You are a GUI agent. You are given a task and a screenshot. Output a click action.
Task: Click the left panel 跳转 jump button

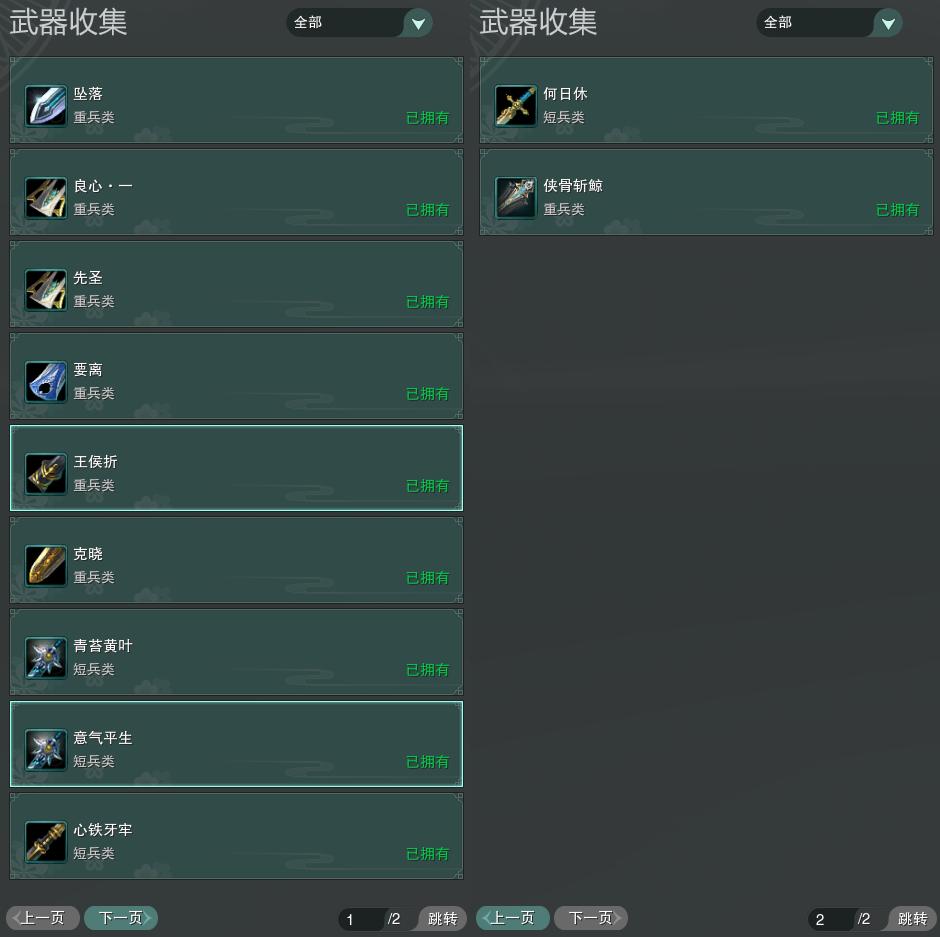pyautogui.click(x=442, y=918)
